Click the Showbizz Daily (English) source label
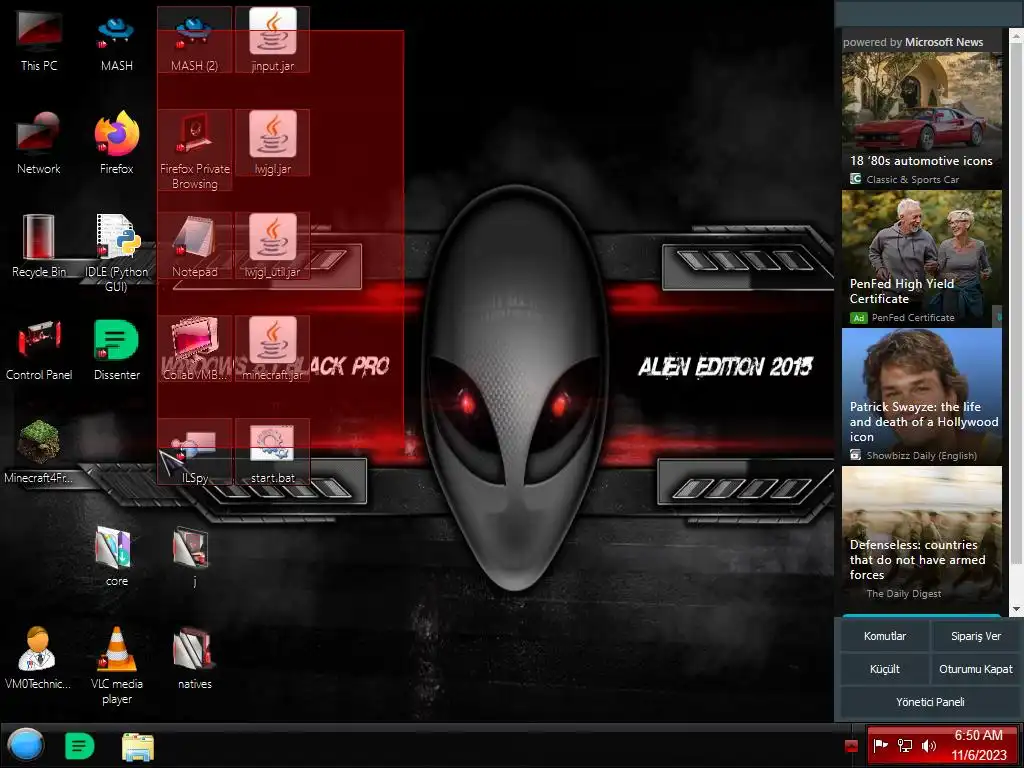This screenshot has width=1024, height=768. click(921, 455)
